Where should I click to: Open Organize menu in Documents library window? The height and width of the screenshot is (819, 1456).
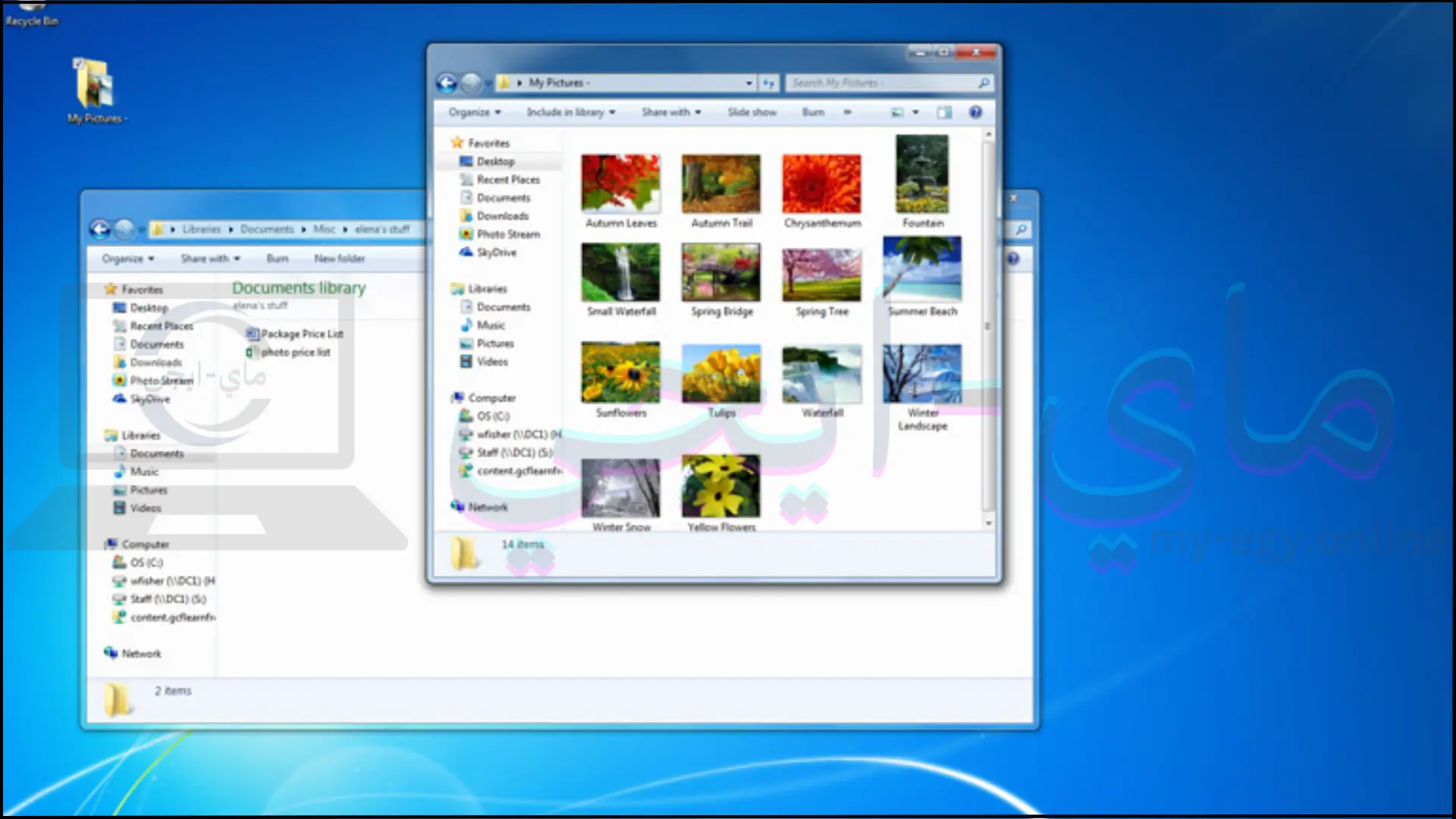128,259
